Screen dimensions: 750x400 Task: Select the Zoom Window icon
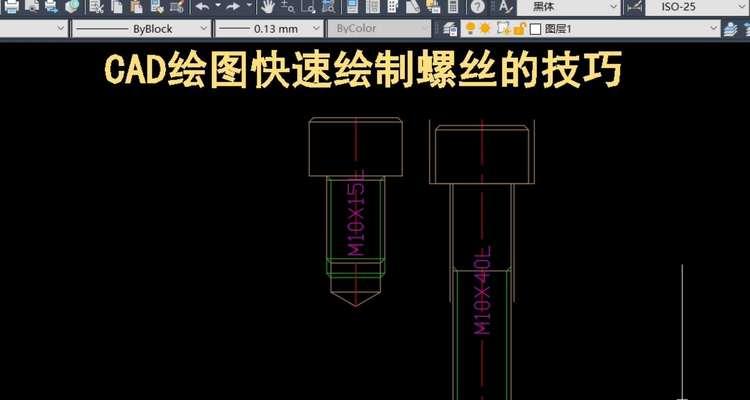(x=309, y=6)
